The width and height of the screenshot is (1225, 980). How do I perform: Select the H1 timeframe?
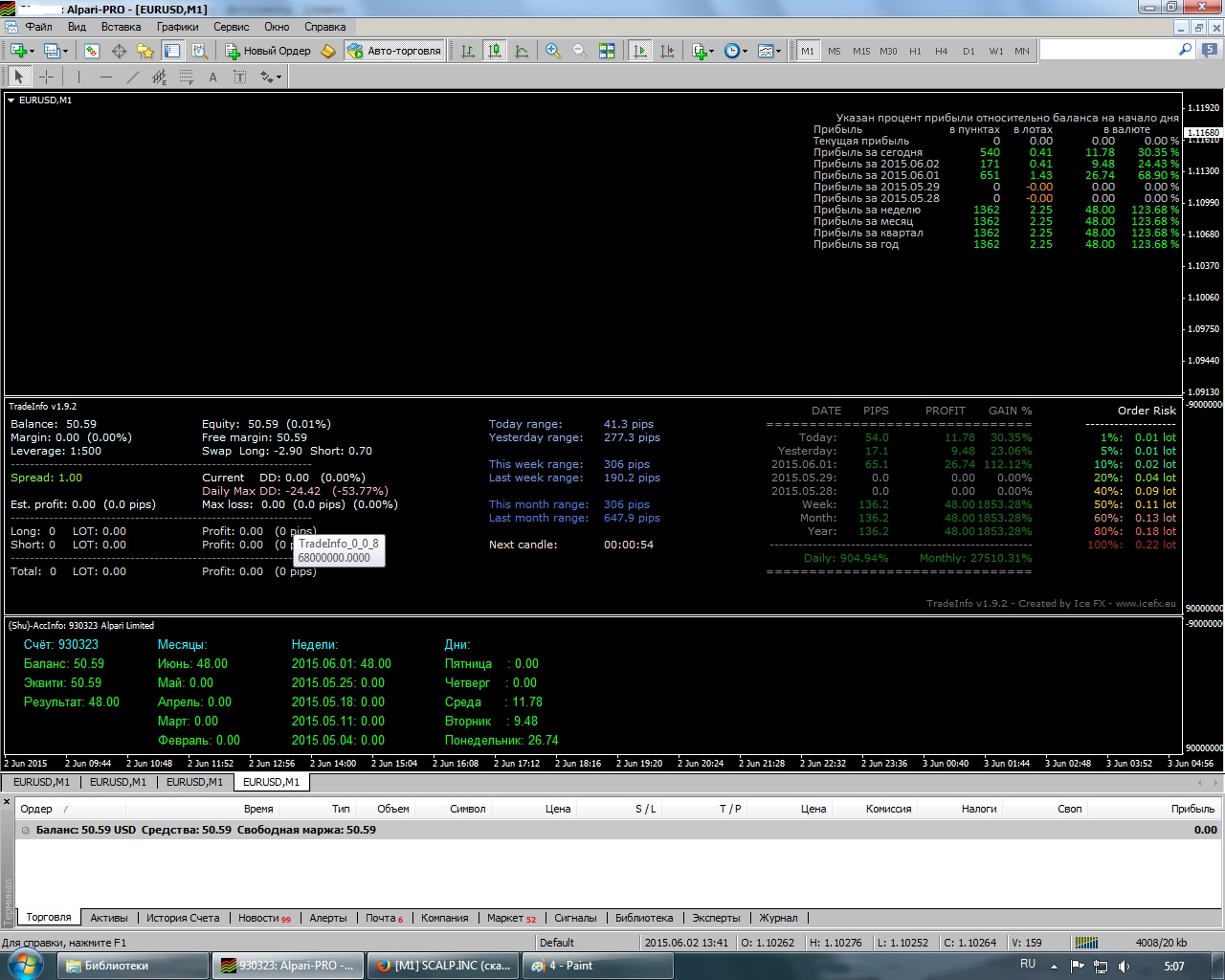915,51
